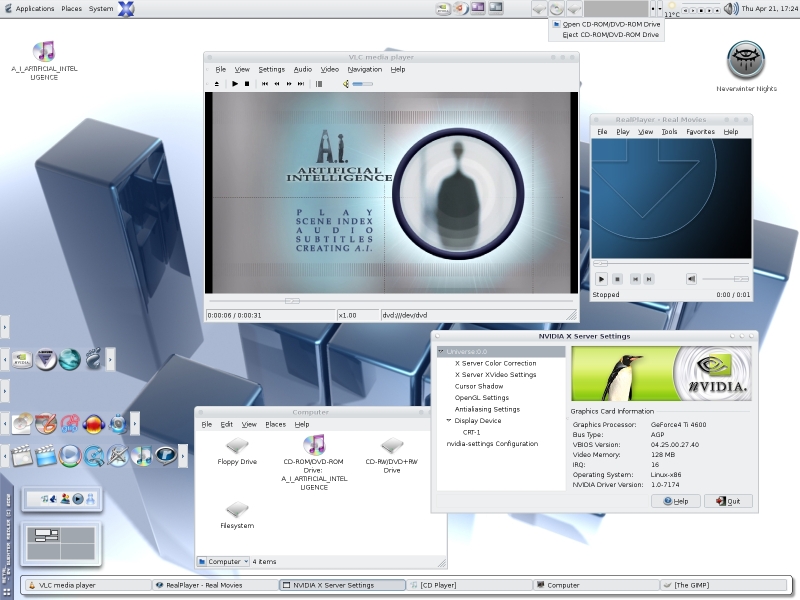Click the Quit button in NVIDIA settings
This screenshot has width=800, height=600.
[x=728, y=501]
